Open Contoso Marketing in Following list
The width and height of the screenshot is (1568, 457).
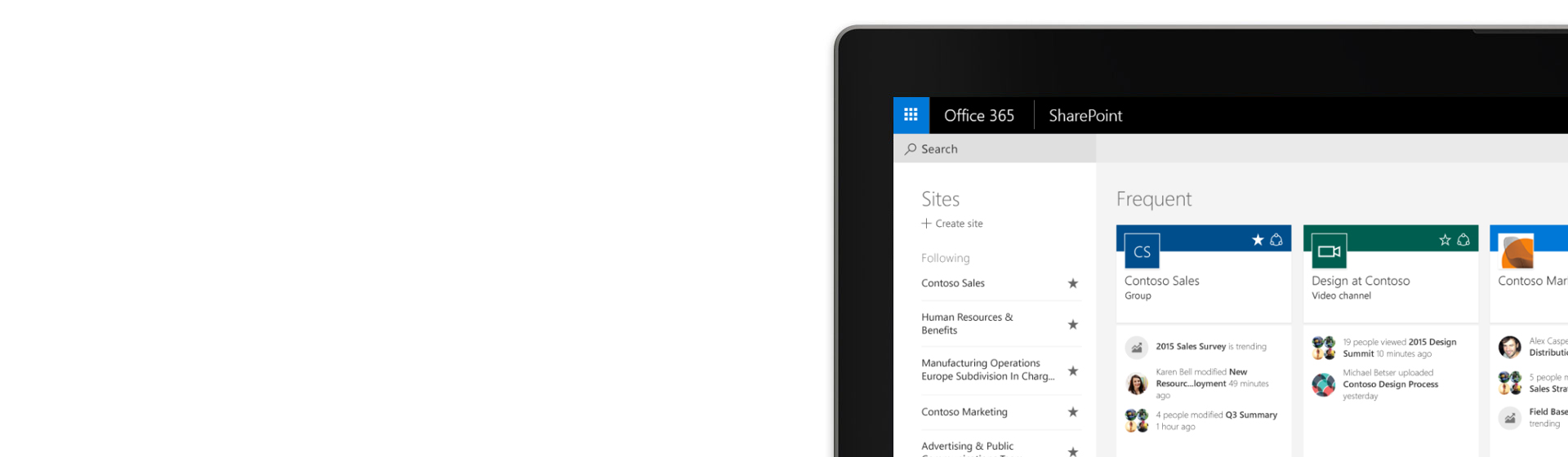(964, 412)
